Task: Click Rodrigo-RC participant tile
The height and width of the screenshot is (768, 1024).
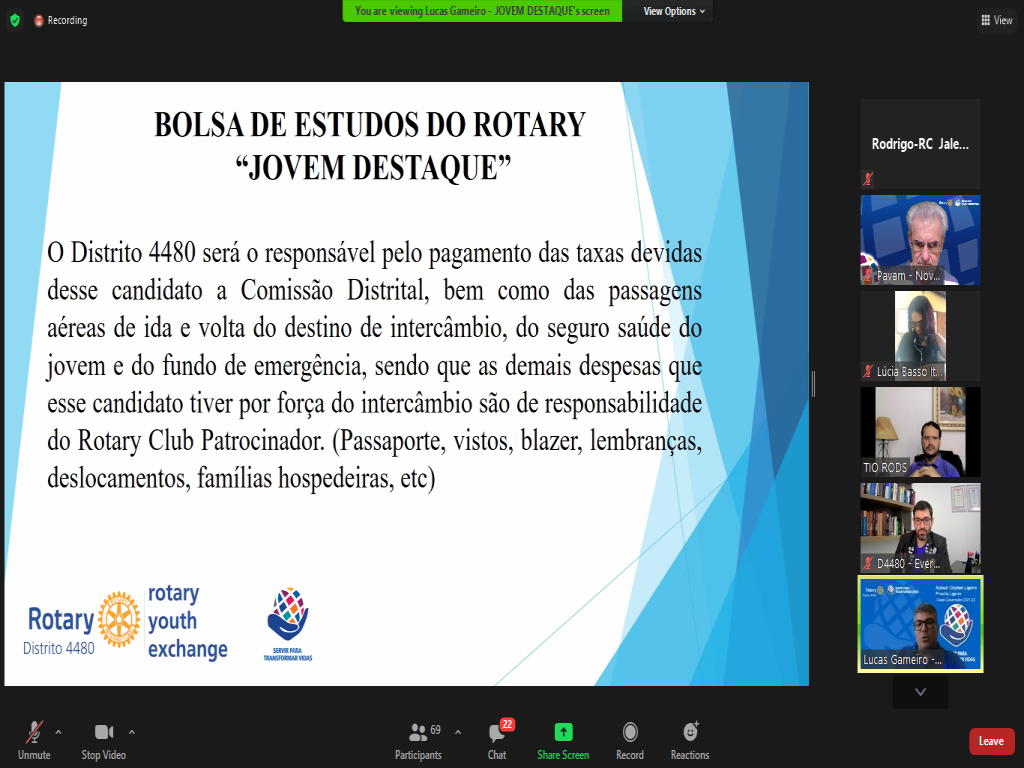Action: point(920,144)
